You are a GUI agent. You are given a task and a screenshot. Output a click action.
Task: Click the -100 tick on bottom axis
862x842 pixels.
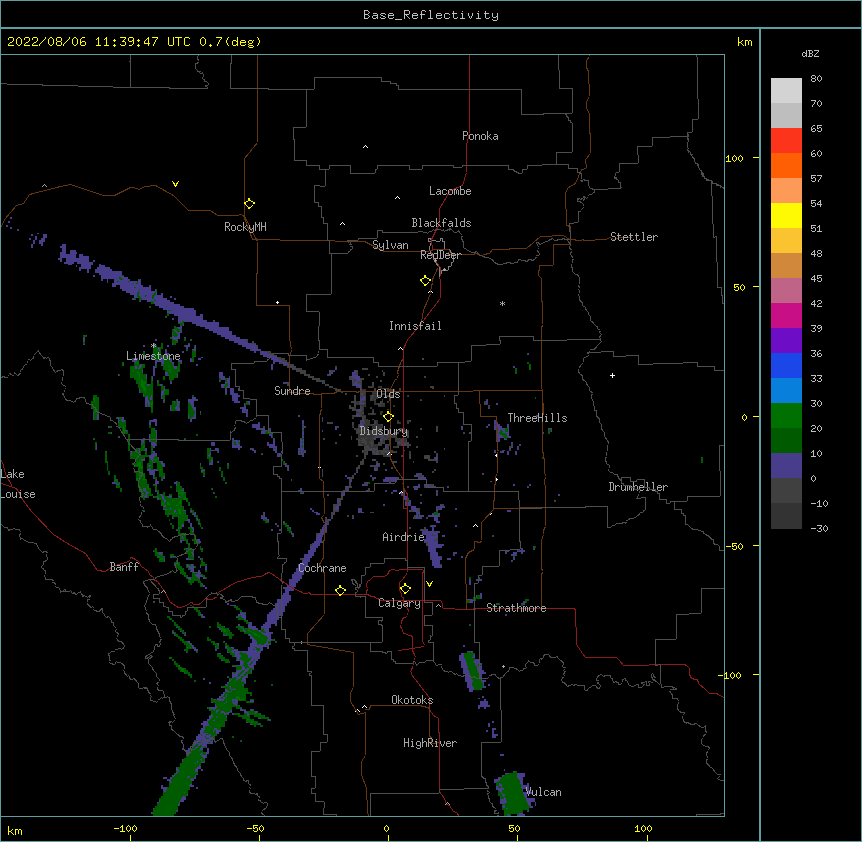coord(125,828)
